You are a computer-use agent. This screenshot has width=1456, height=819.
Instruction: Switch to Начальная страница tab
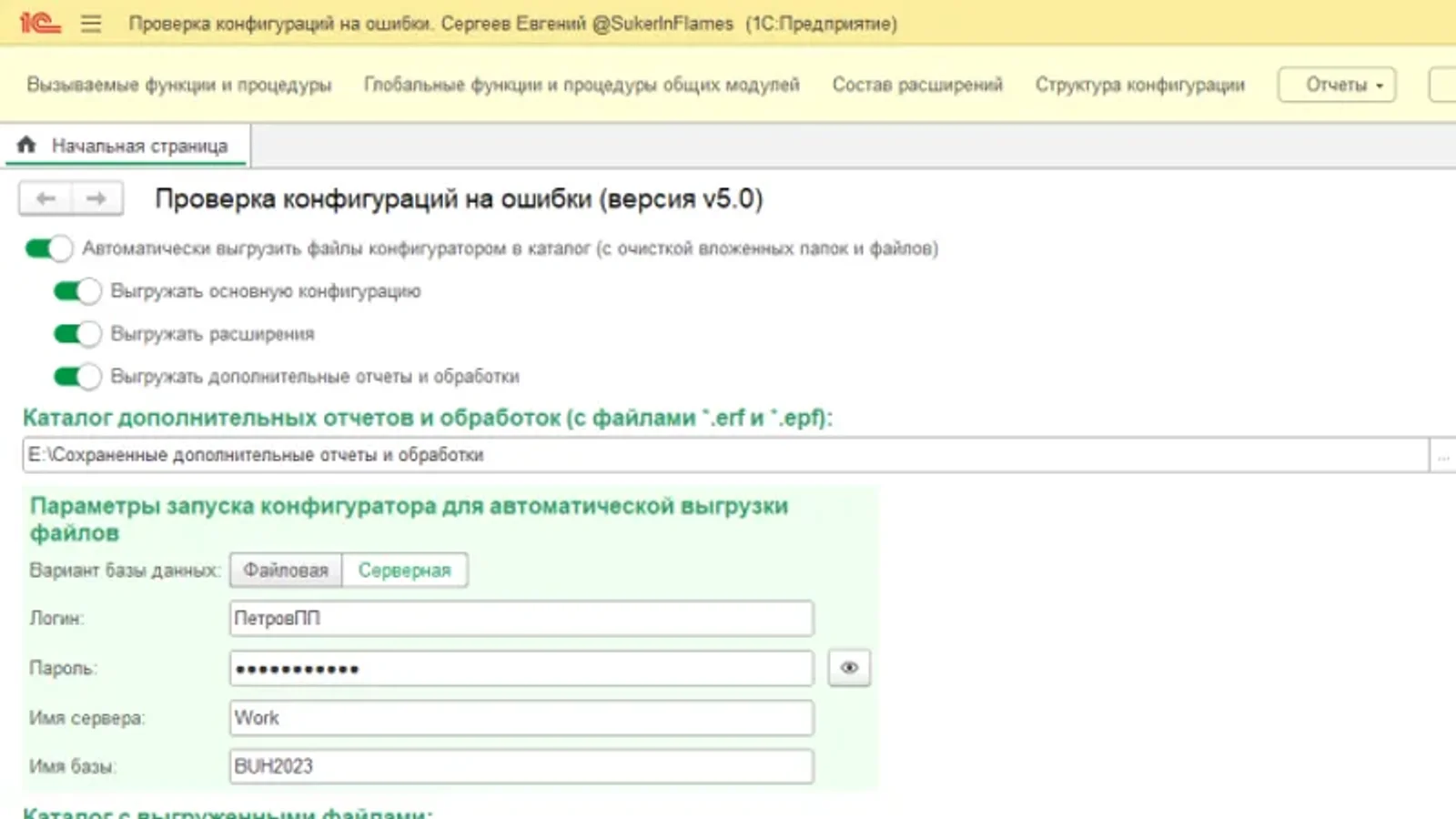click(139, 146)
